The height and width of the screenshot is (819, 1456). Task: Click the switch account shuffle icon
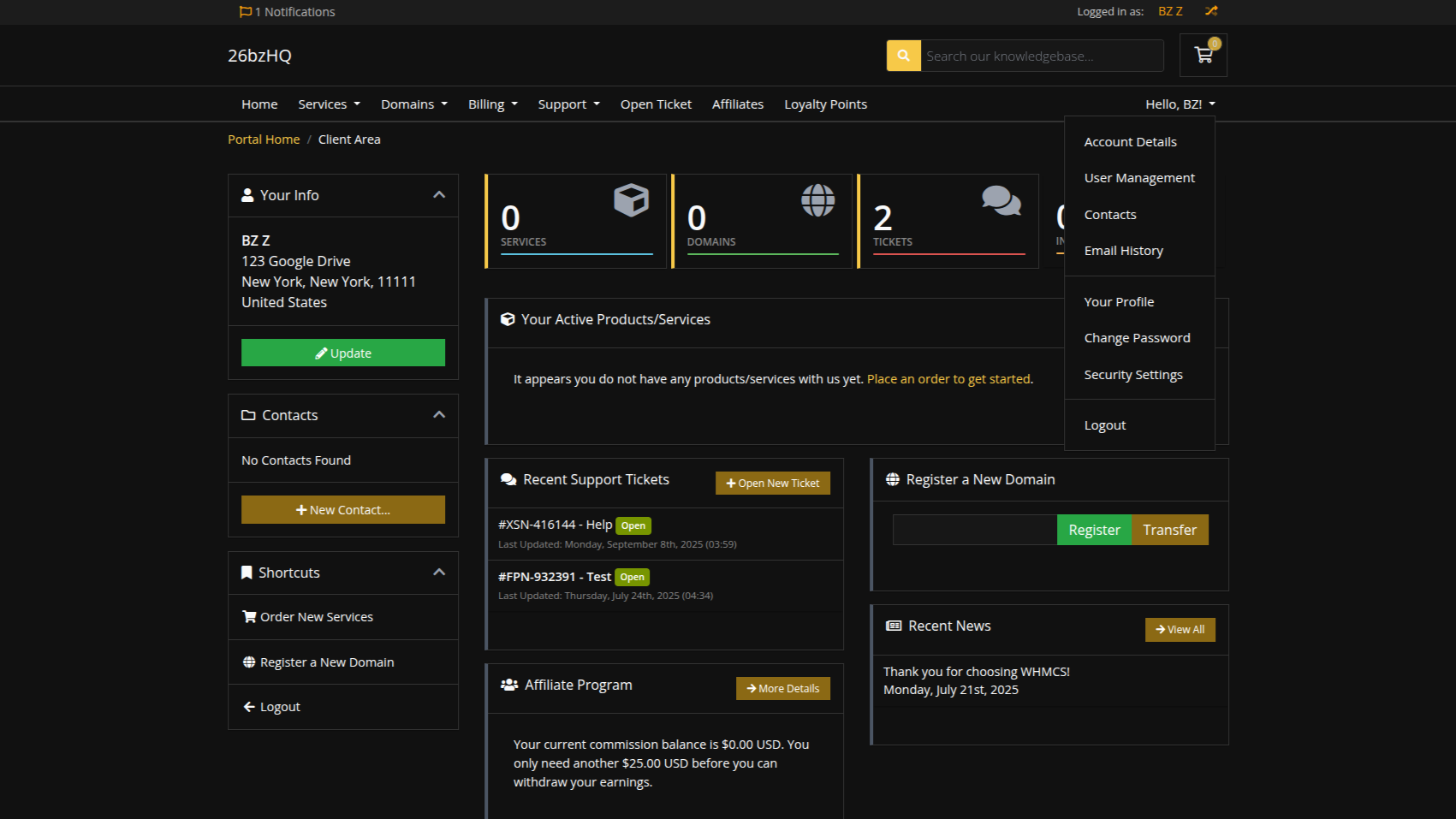coord(1210,11)
